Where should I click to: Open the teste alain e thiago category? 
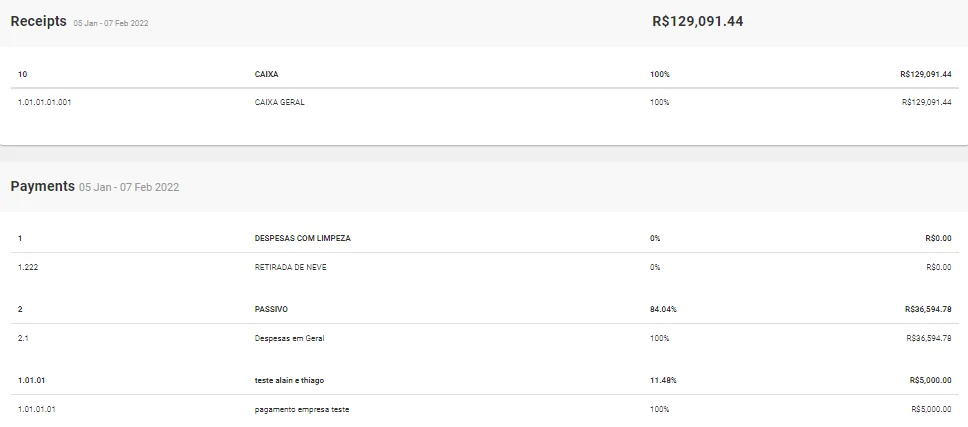(289, 380)
